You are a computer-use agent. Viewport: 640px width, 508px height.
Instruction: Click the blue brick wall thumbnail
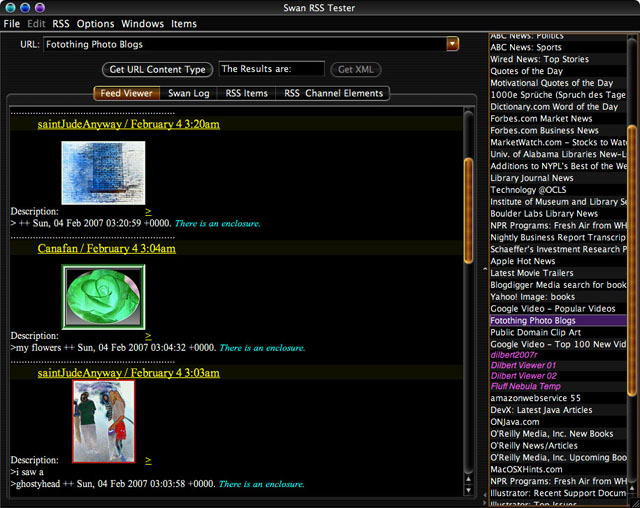coord(102,172)
